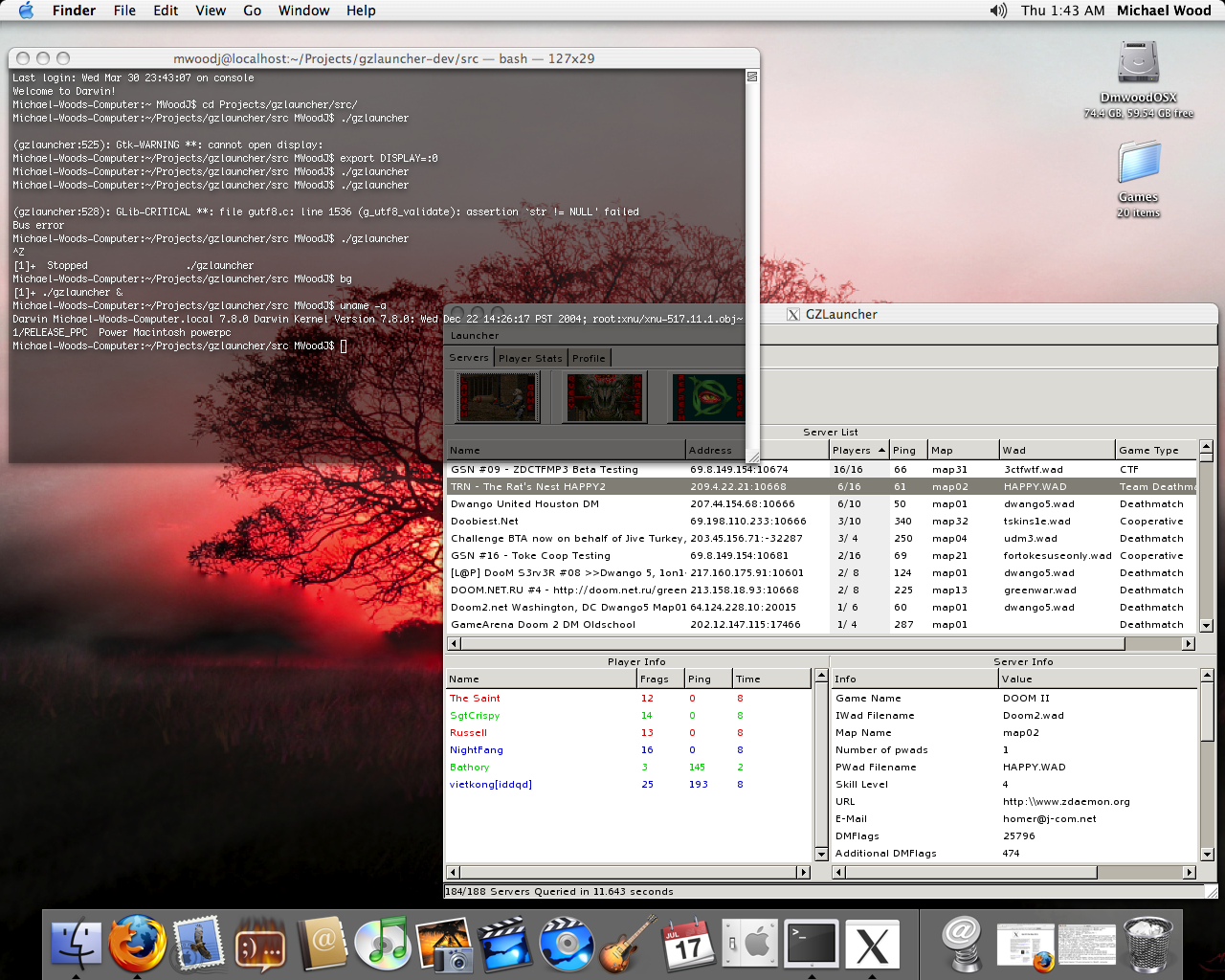The height and width of the screenshot is (980, 1225).
Task: Sort server list by Players column
Action: click(857, 450)
